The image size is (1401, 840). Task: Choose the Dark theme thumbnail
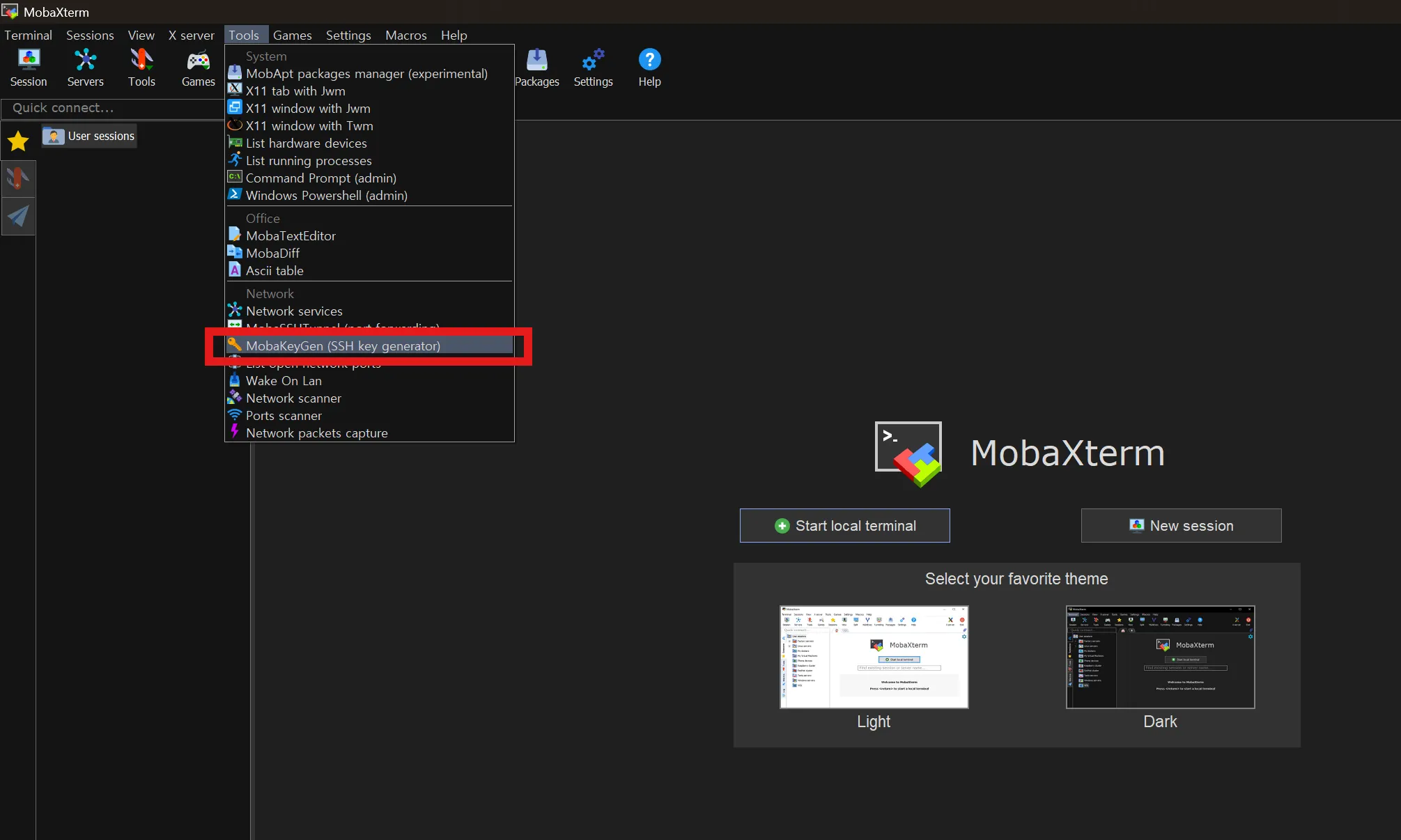[x=1160, y=657]
